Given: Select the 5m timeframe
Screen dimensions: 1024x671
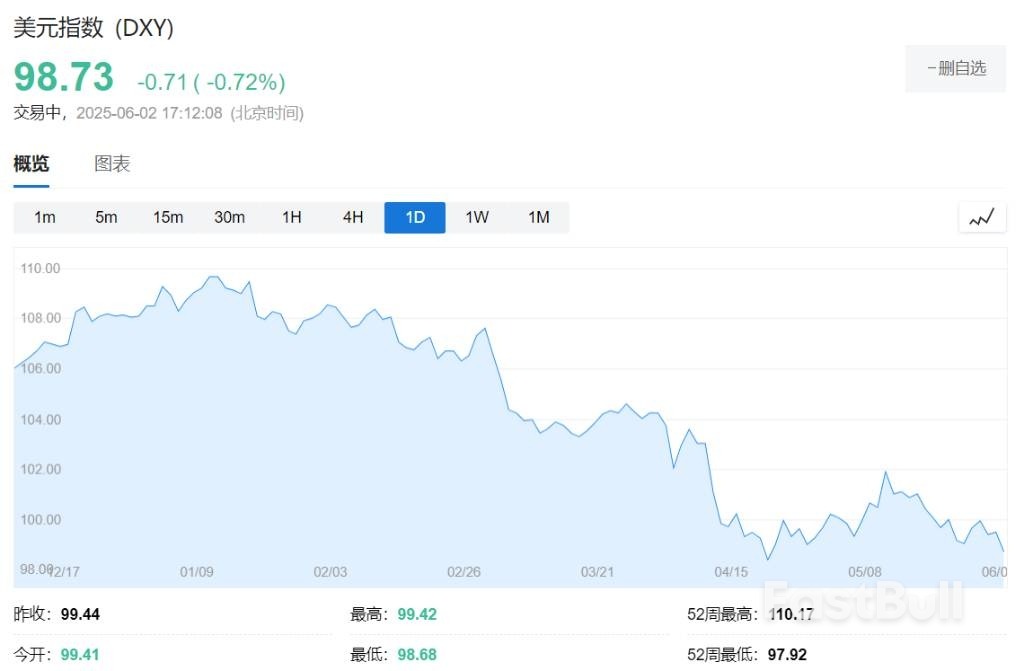Looking at the screenshot, I should point(106,217).
